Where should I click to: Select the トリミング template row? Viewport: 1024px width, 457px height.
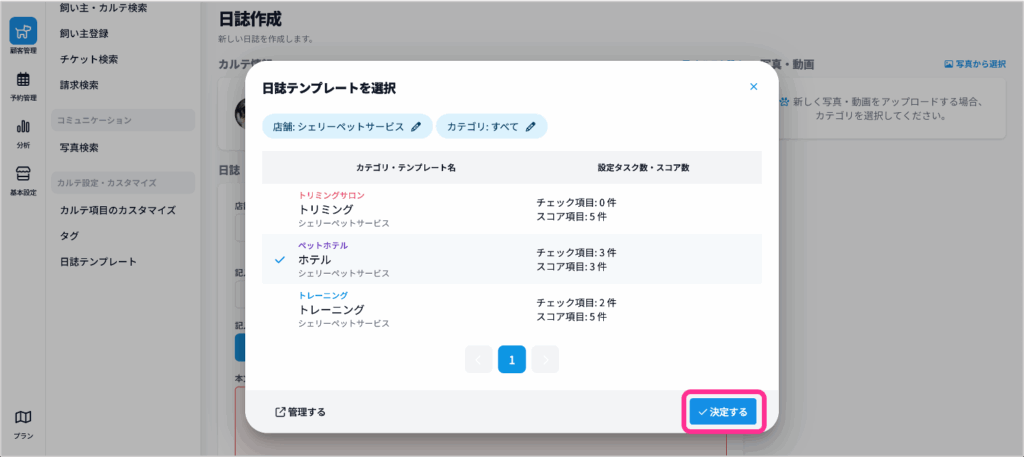(x=511, y=209)
